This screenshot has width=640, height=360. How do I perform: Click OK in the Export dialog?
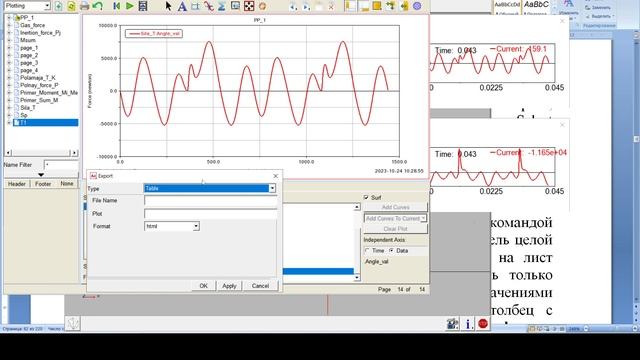(204, 286)
